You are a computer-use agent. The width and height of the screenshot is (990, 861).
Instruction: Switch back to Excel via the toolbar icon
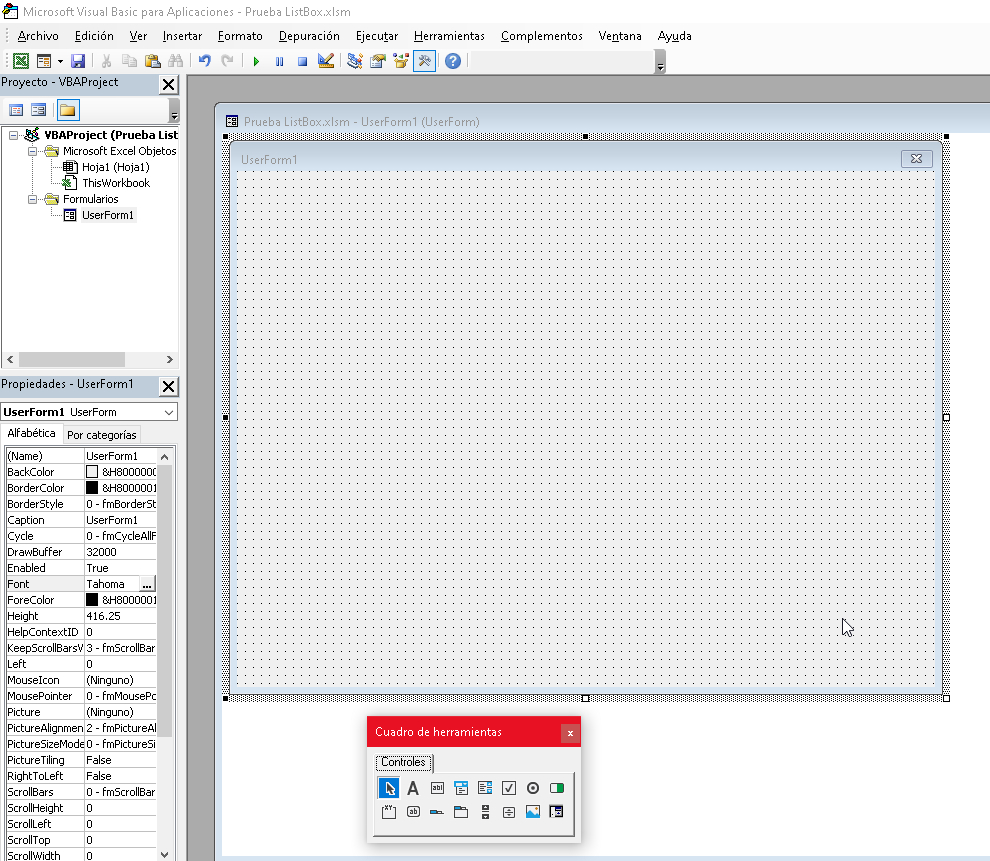(x=21, y=60)
